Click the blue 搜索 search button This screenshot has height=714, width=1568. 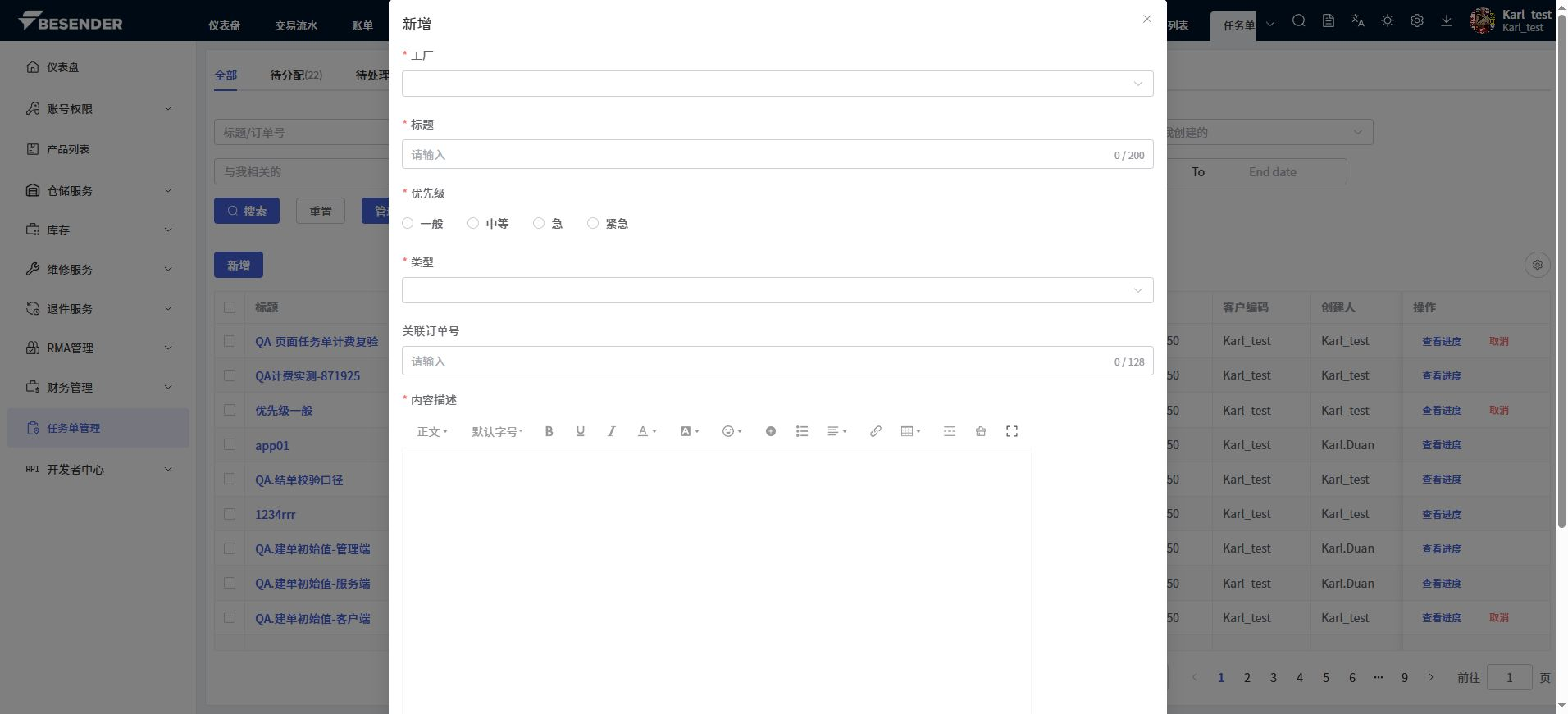point(247,211)
